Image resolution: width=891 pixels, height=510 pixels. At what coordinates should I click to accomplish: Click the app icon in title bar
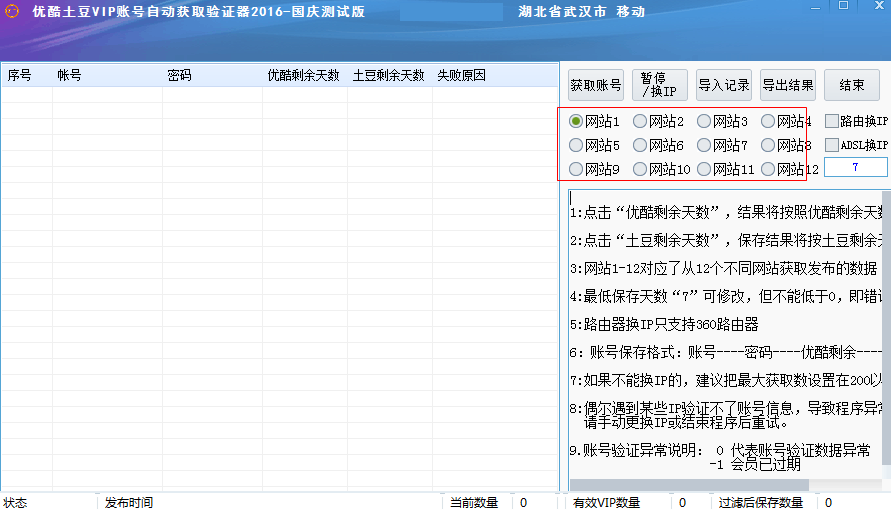pos(12,12)
